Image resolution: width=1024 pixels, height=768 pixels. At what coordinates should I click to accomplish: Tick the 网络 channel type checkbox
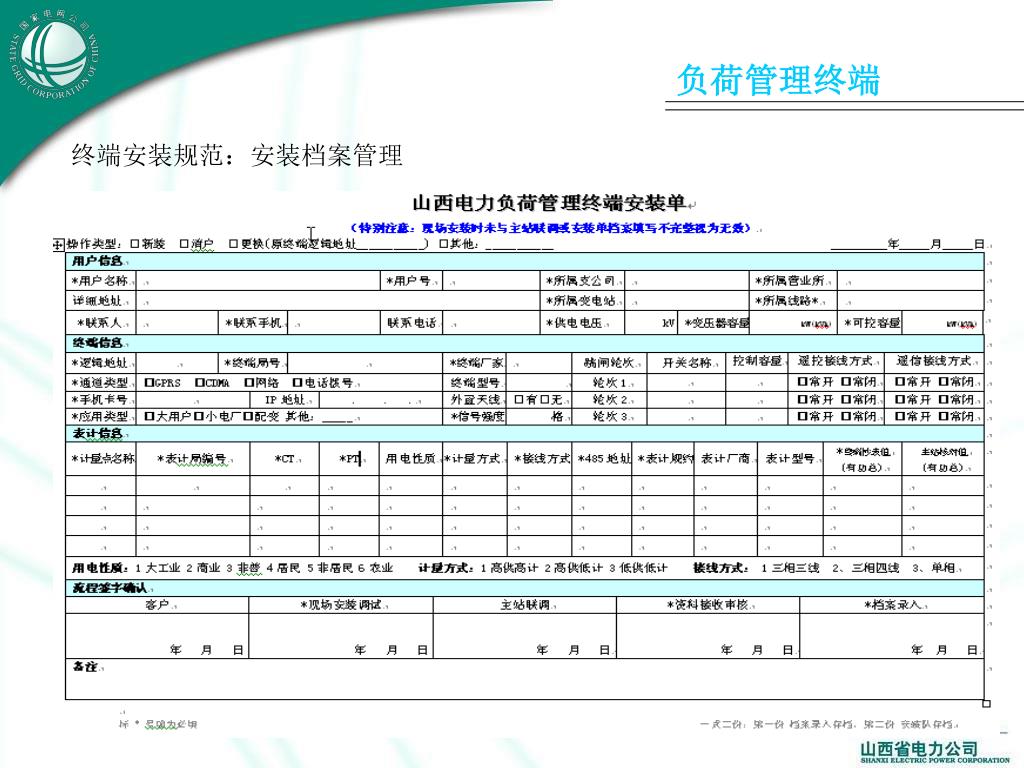pos(249,382)
